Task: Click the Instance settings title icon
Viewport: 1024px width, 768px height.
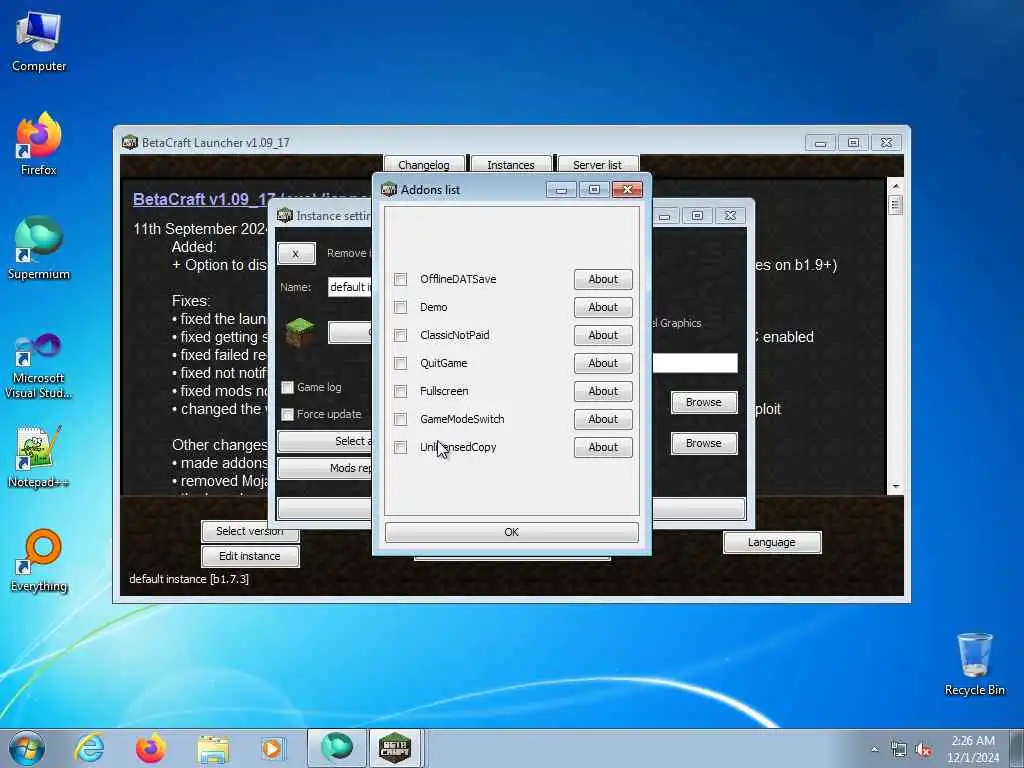Action: (x=285, y=216)
